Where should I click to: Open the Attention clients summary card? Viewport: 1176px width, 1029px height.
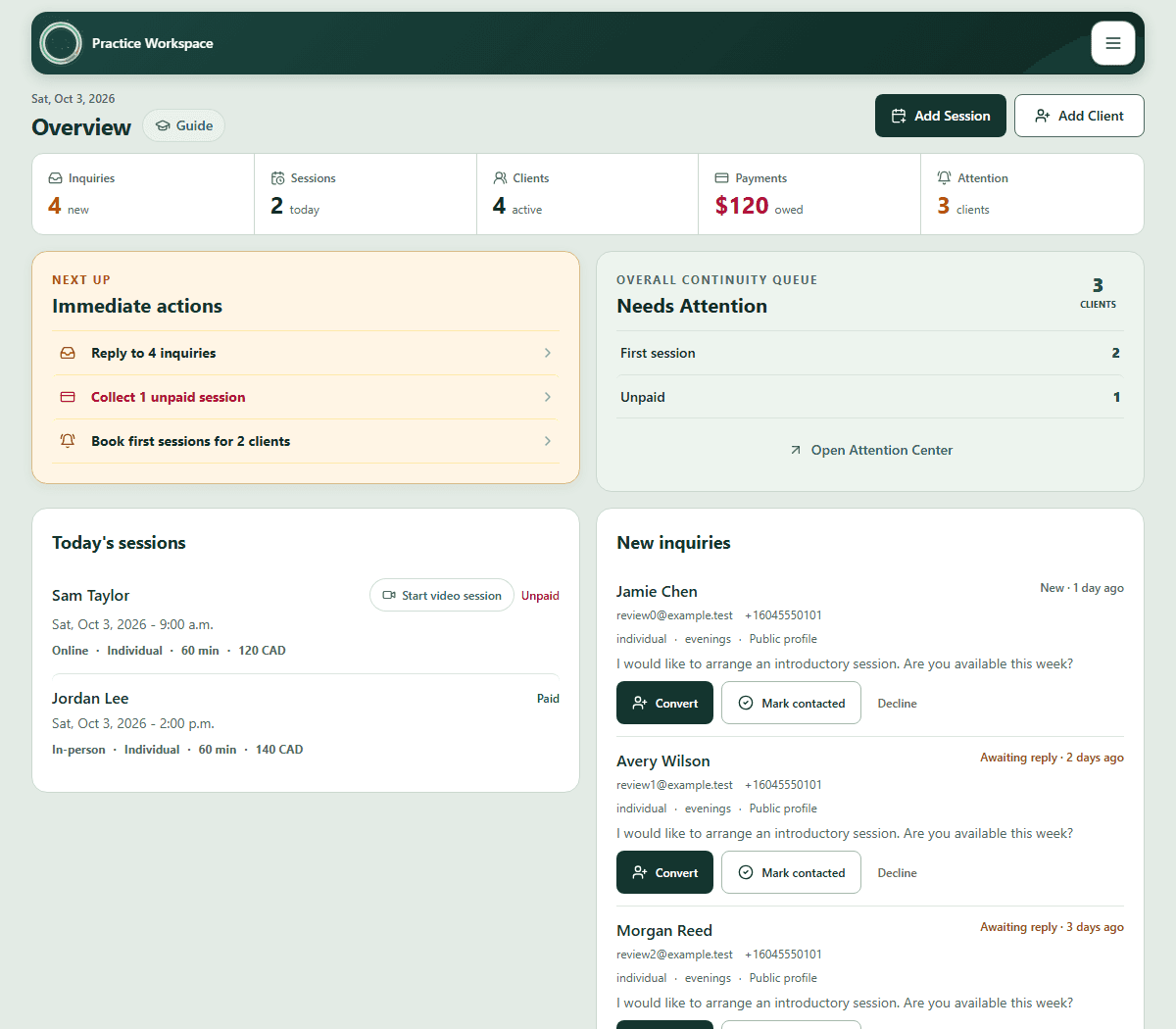1032,194
